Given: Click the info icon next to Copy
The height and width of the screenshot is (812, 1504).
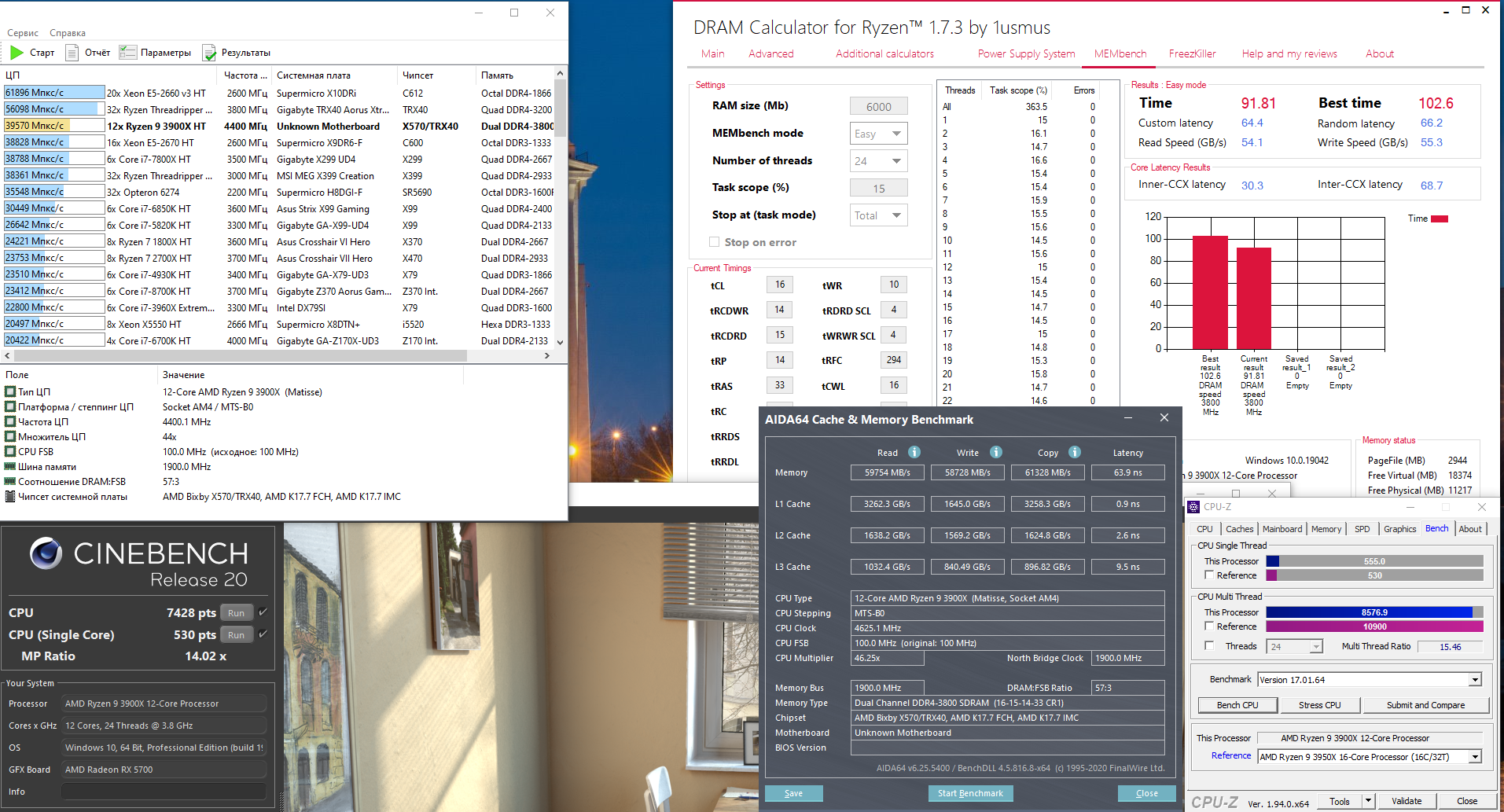Looking at the screenshot, I should (1075, 452).
